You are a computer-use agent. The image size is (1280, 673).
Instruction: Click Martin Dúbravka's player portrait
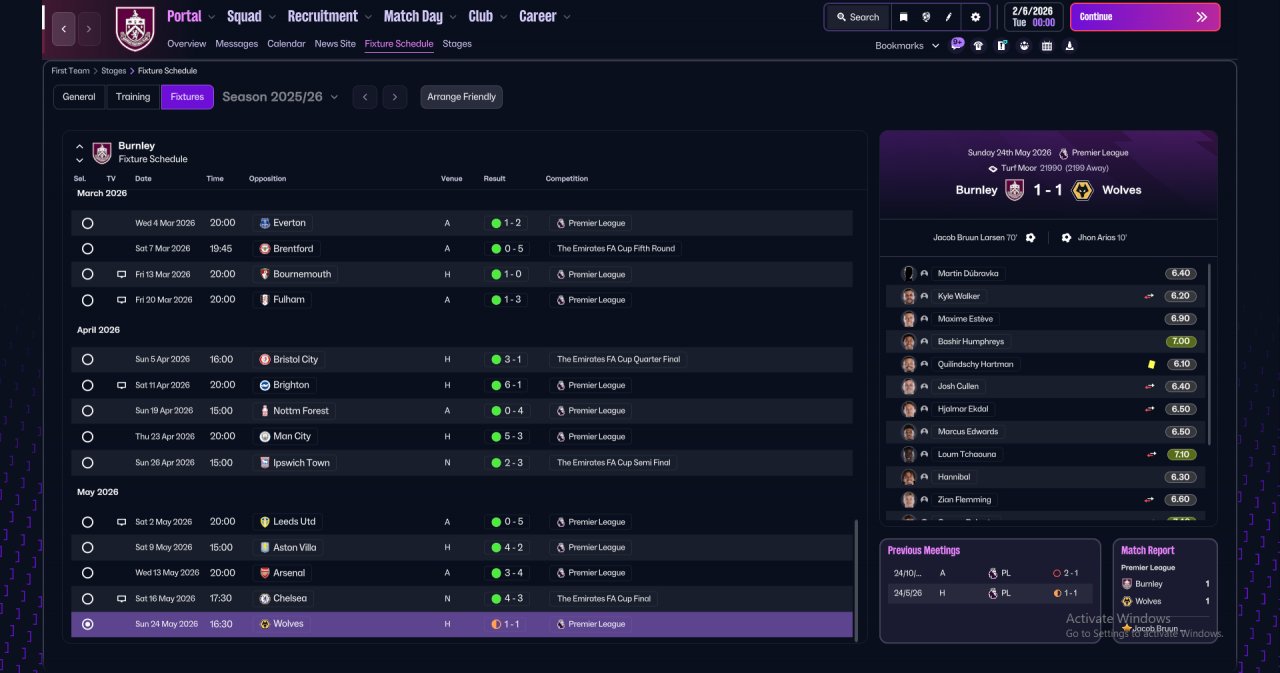pos(909,273)
